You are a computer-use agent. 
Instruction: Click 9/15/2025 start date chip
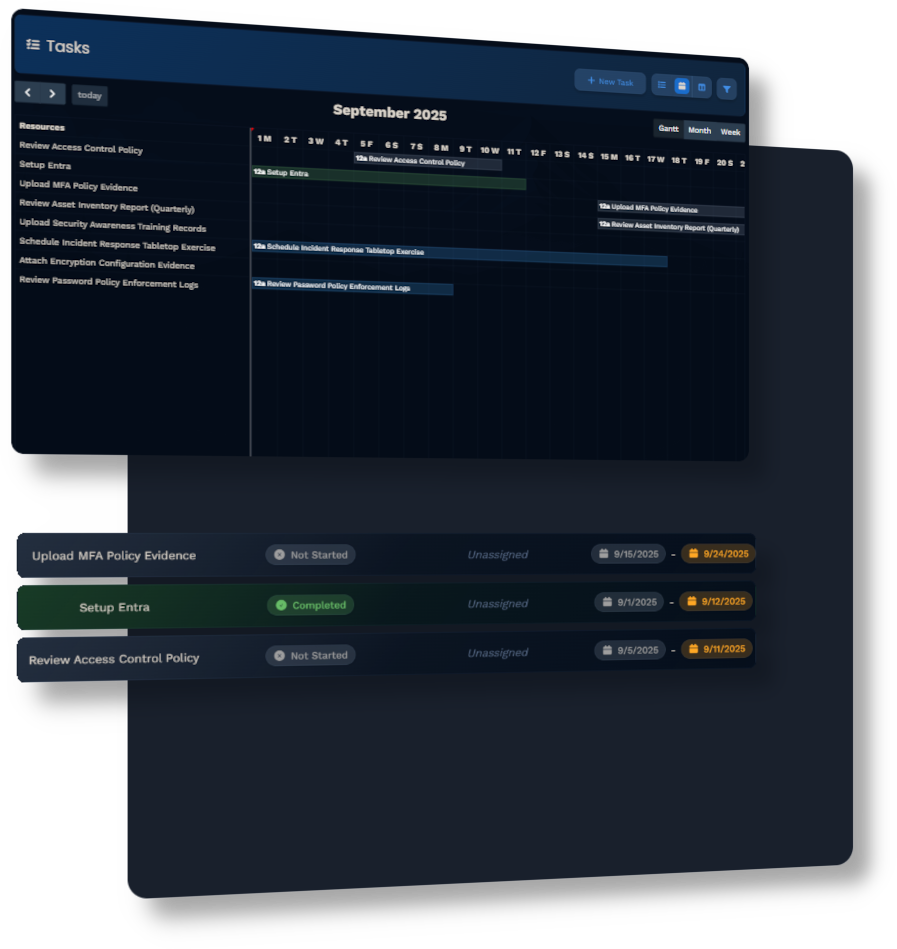(628, 554)
